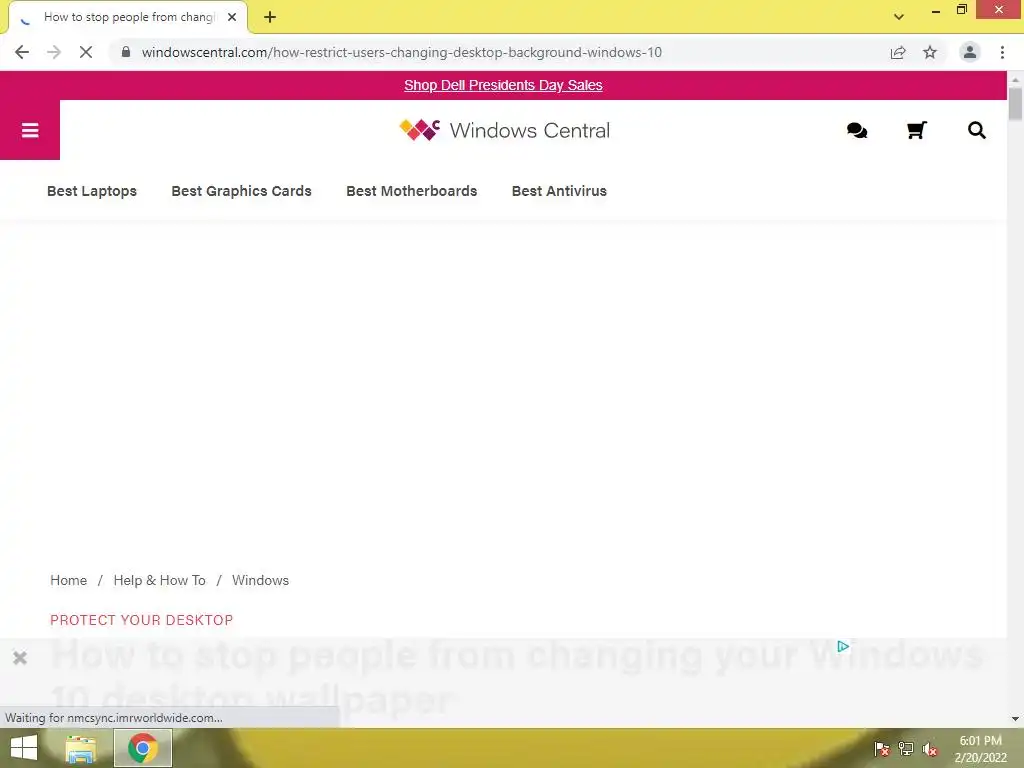
Task: Select the 'How to stop people' browser tab
Action: [x=128, y=17]
